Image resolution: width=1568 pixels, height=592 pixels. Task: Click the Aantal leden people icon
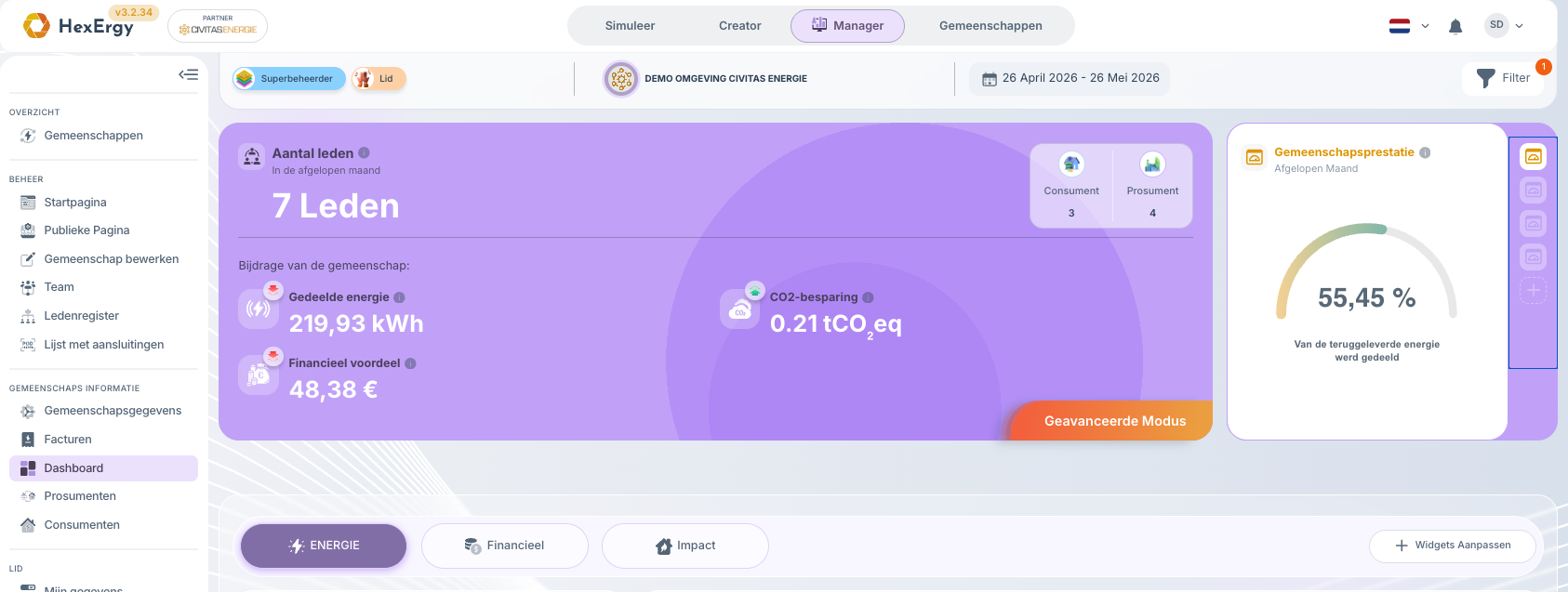(252, 157)
